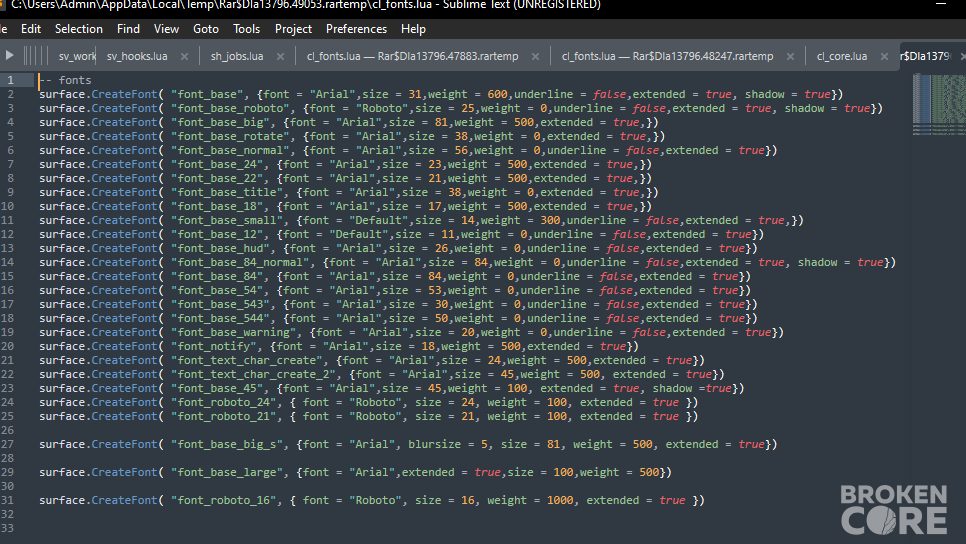Open the Project menu
Image resolution: width=966 pixels, height=544 pixels.
coord(293,29)
